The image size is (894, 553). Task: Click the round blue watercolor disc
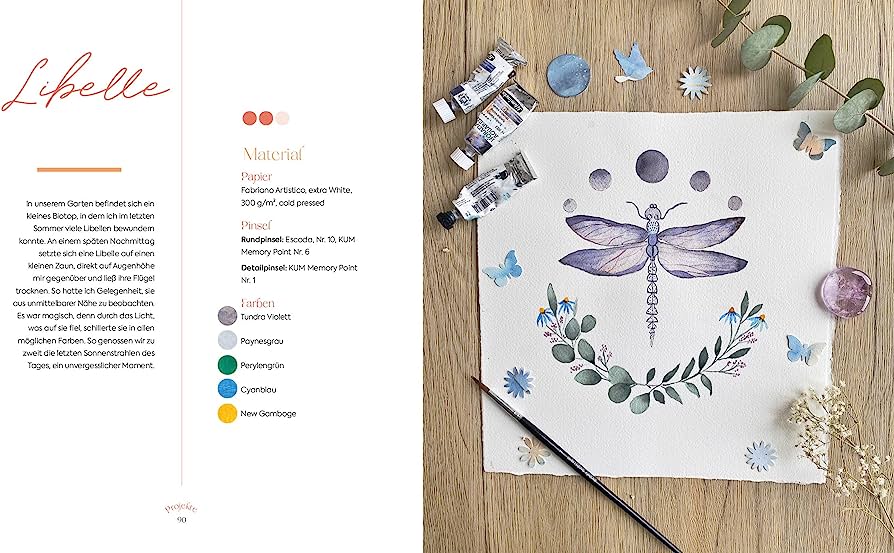coord(568,75)
